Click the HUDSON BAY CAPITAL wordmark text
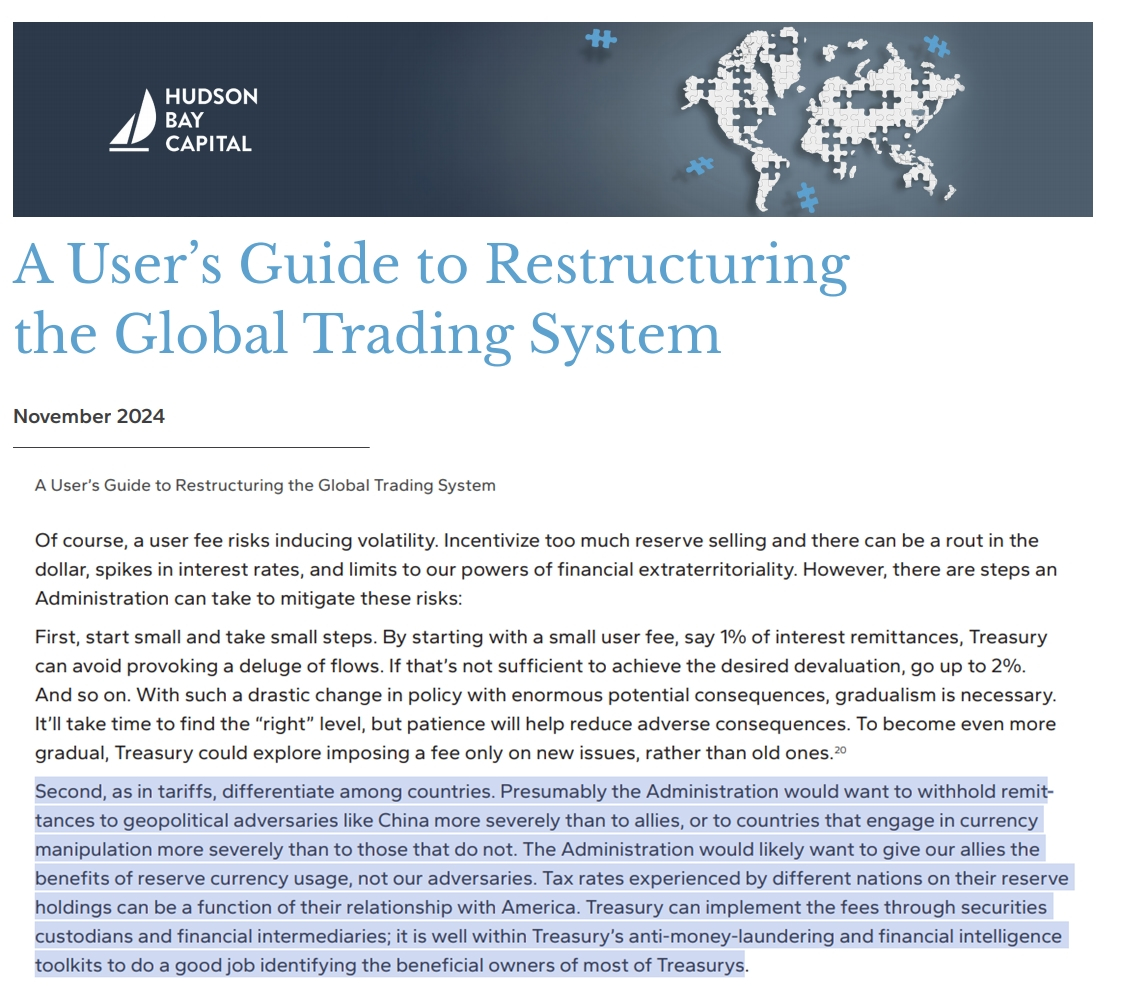This screenshot has width=1121, height=986. pos(211,120)
